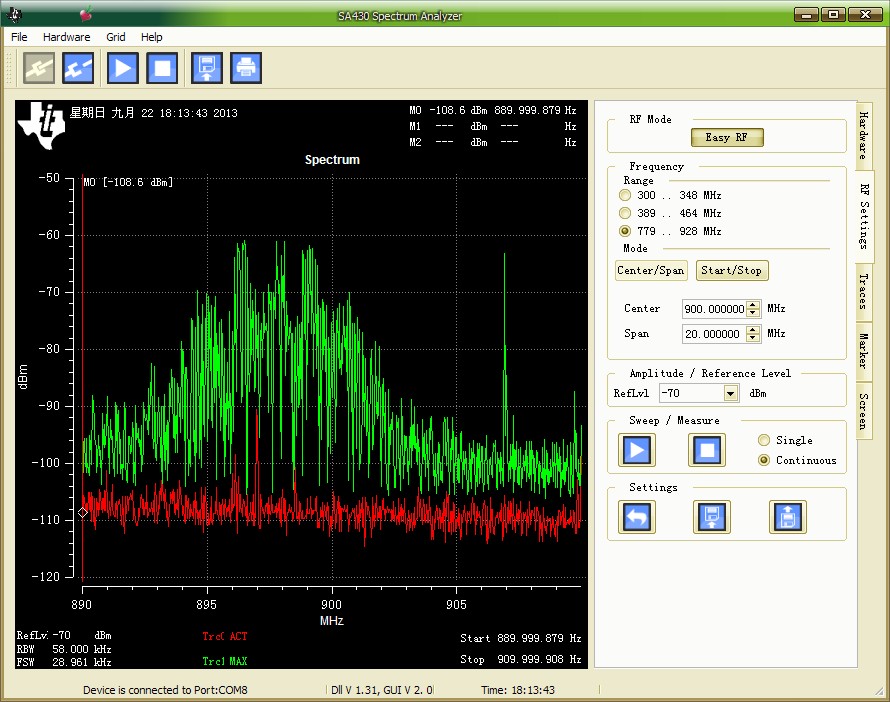Switch to the Traces side tab
Screen dimensions: 890x702
click(863, 291)
